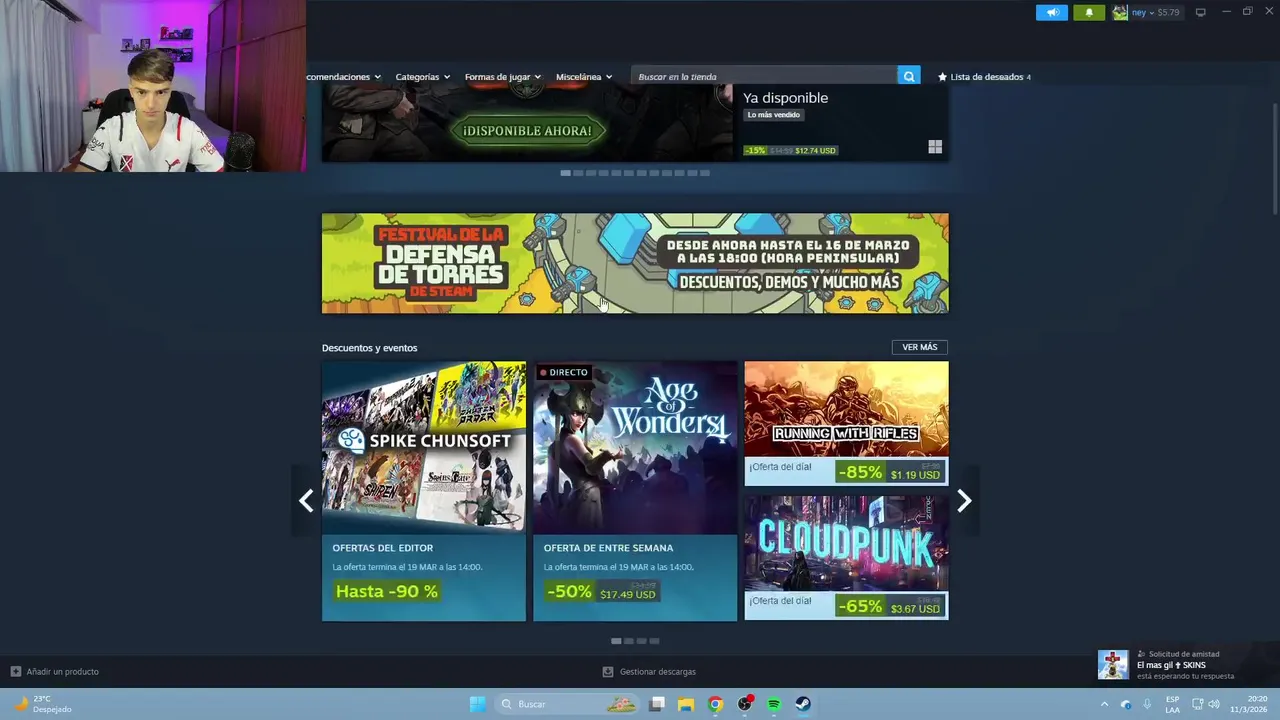The width and height of the screenshot is (1280, 720).
Task: Click the star icon beside Lista de deseados
Action: pyautogui.click(x=942, y=77)
